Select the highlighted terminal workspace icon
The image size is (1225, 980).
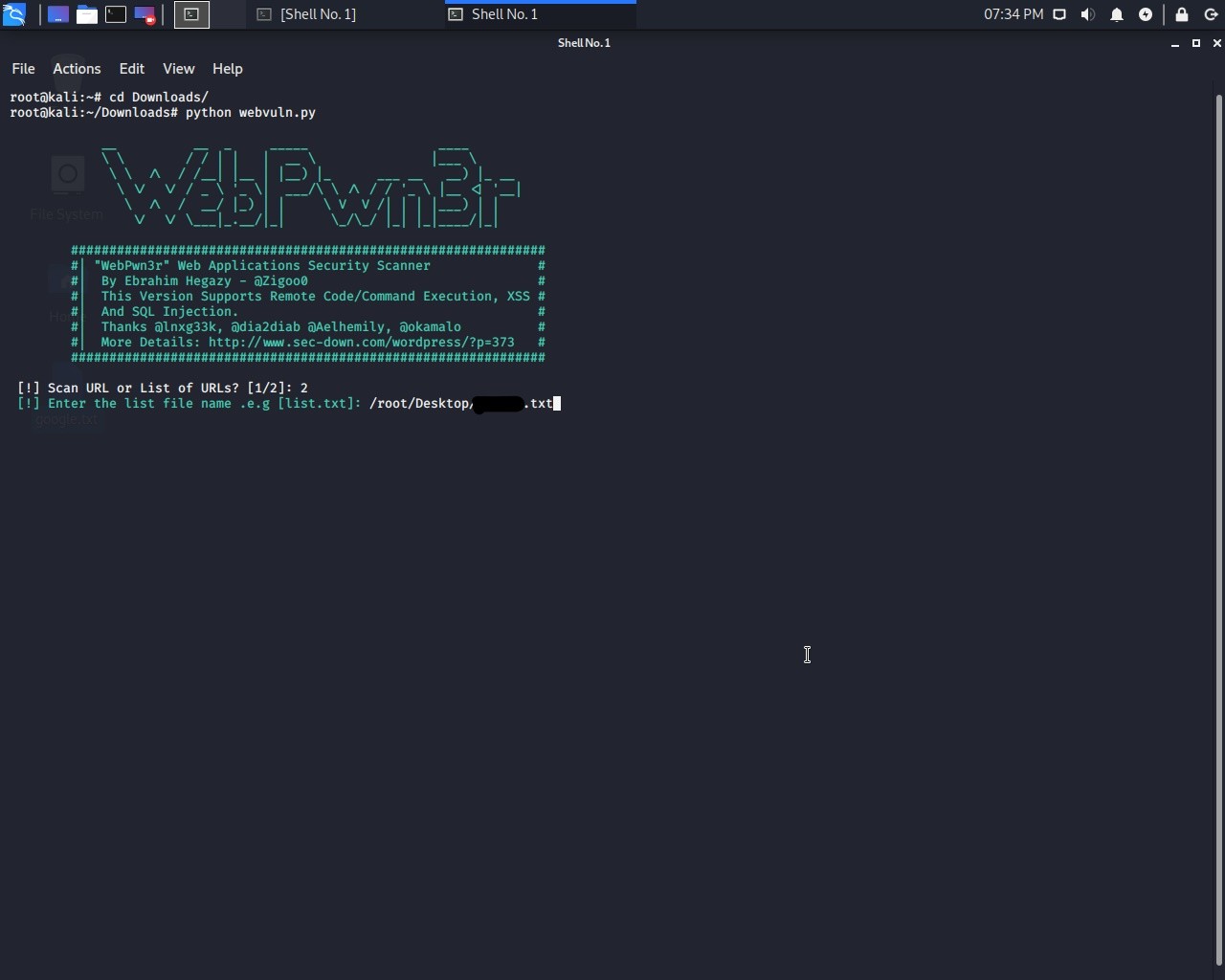tap(191, 14)
